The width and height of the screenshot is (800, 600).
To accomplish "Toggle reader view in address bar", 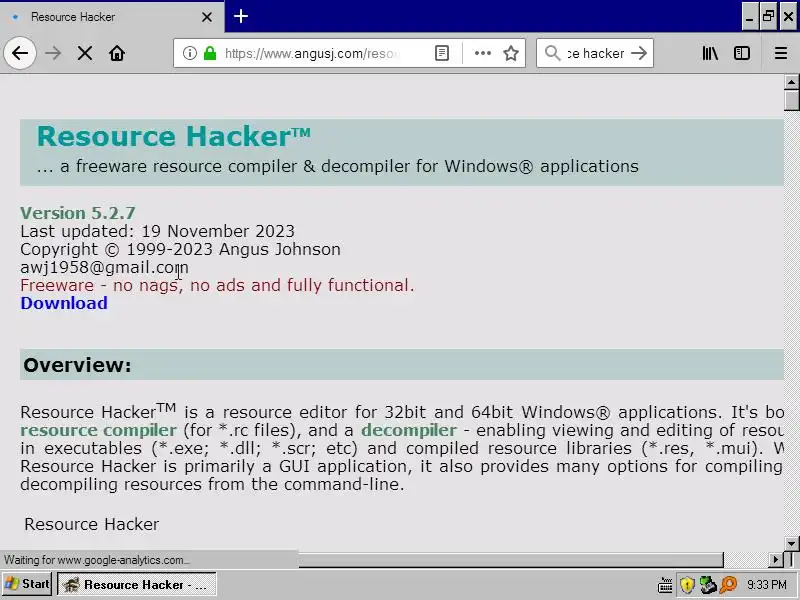I will [x=442, y=53].
